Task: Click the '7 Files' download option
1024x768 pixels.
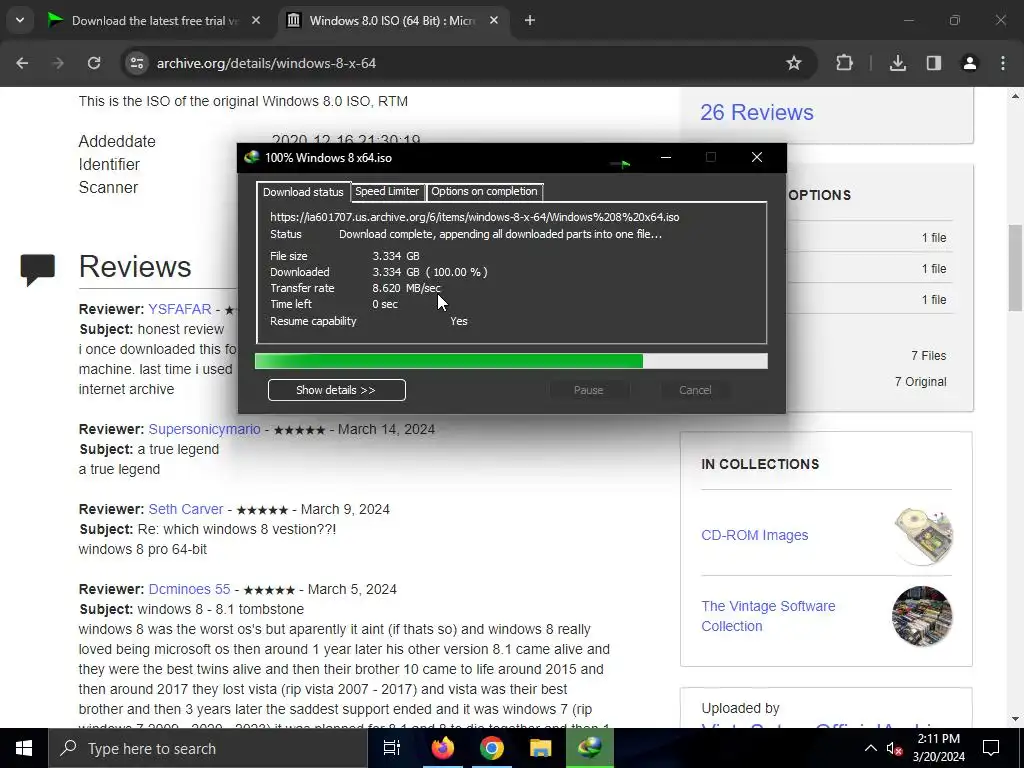Action: click(928, 356)
